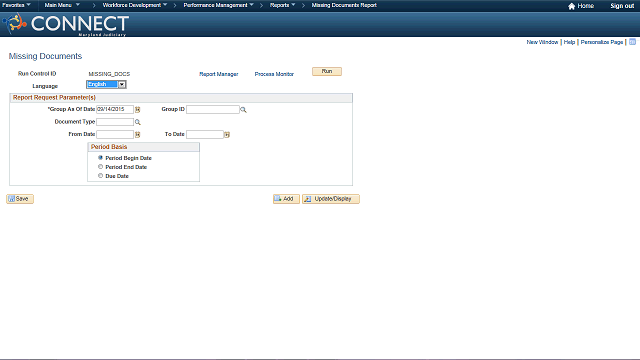The width and height of the screenshot is (640, 360).
Task: Click Personalize Page link
Action: [602, 42]
